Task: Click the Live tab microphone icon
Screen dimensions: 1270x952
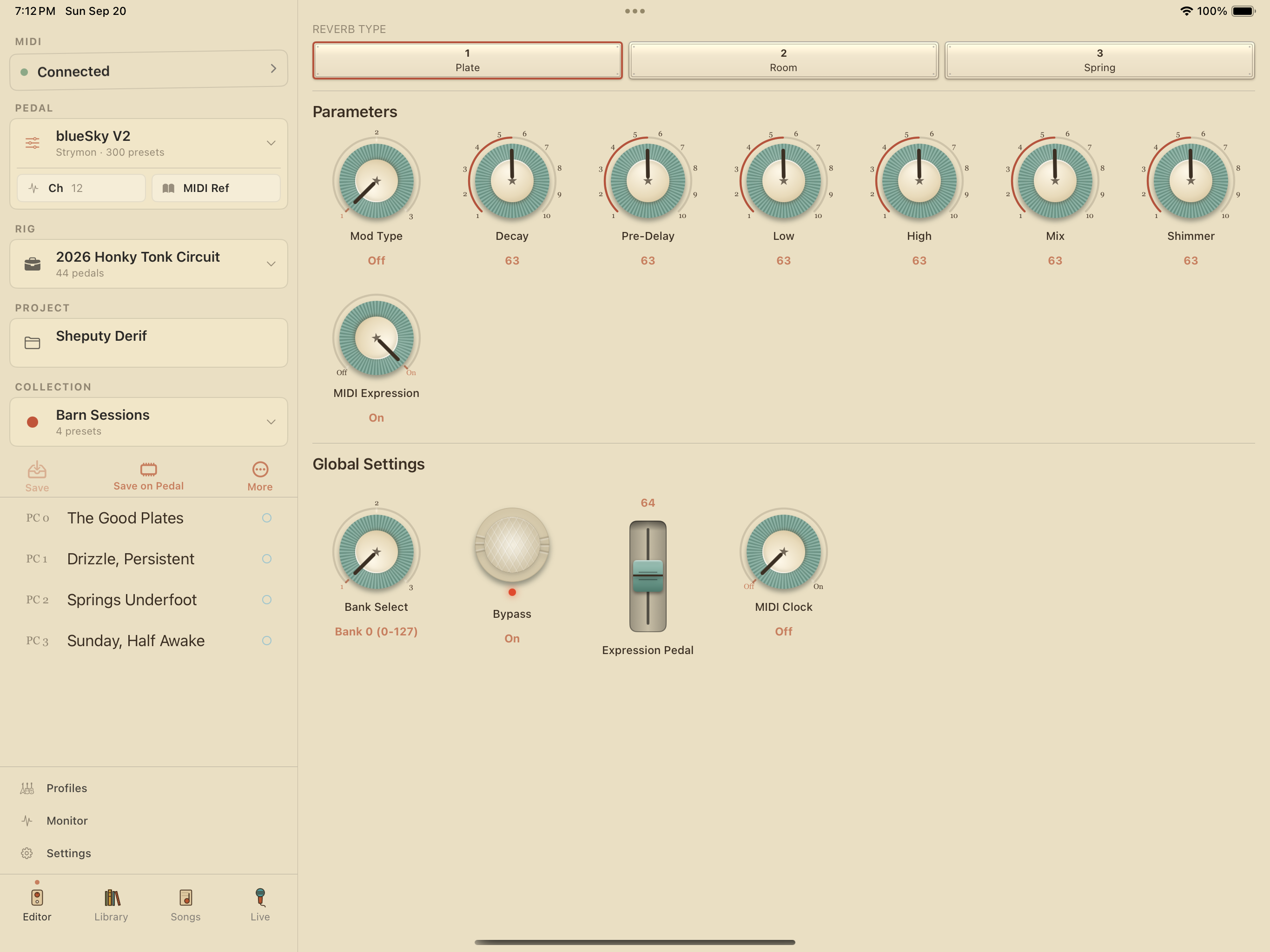Action: tap(260, 897)
